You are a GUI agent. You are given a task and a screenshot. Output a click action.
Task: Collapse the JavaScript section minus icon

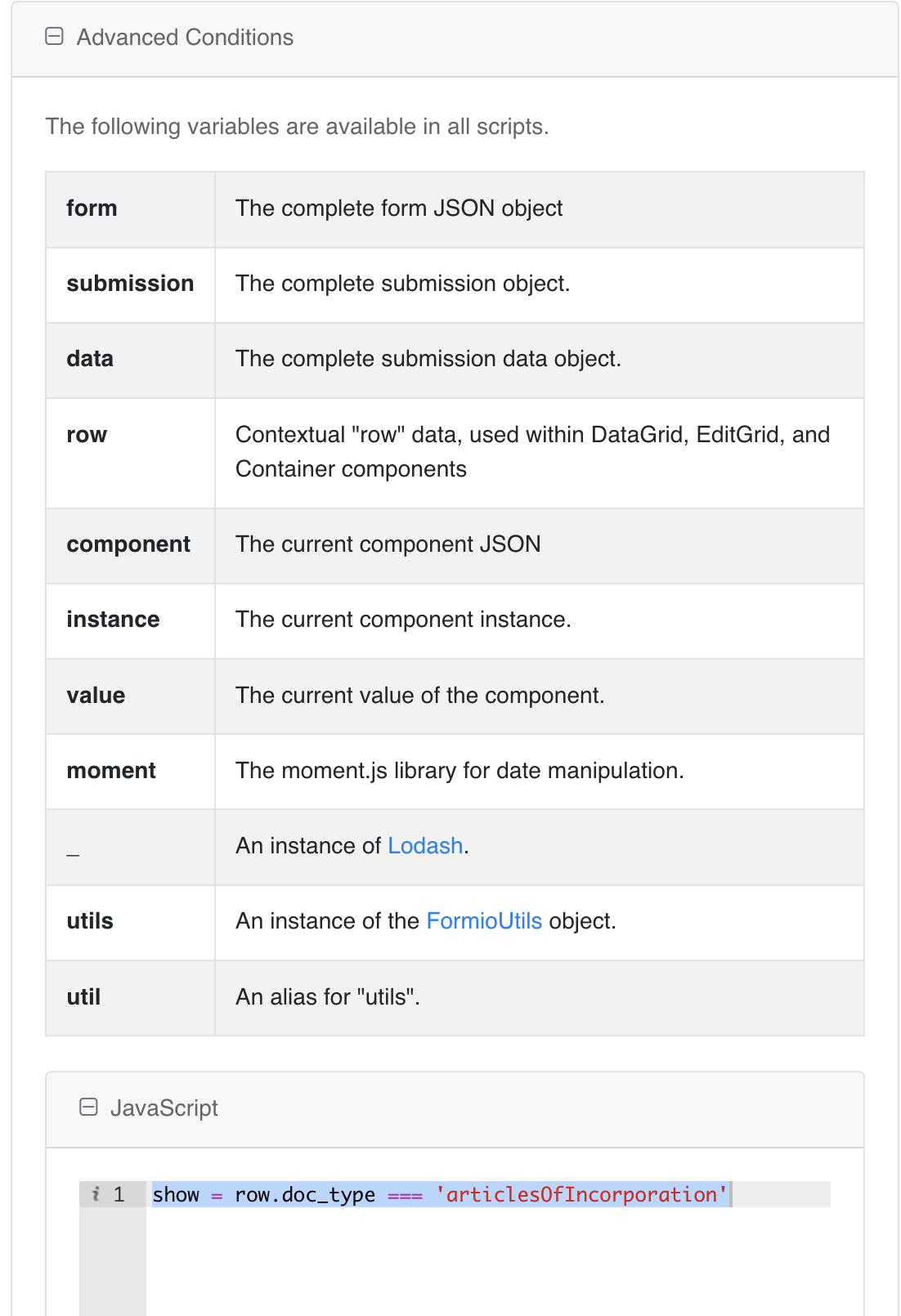coord(88,1107)
